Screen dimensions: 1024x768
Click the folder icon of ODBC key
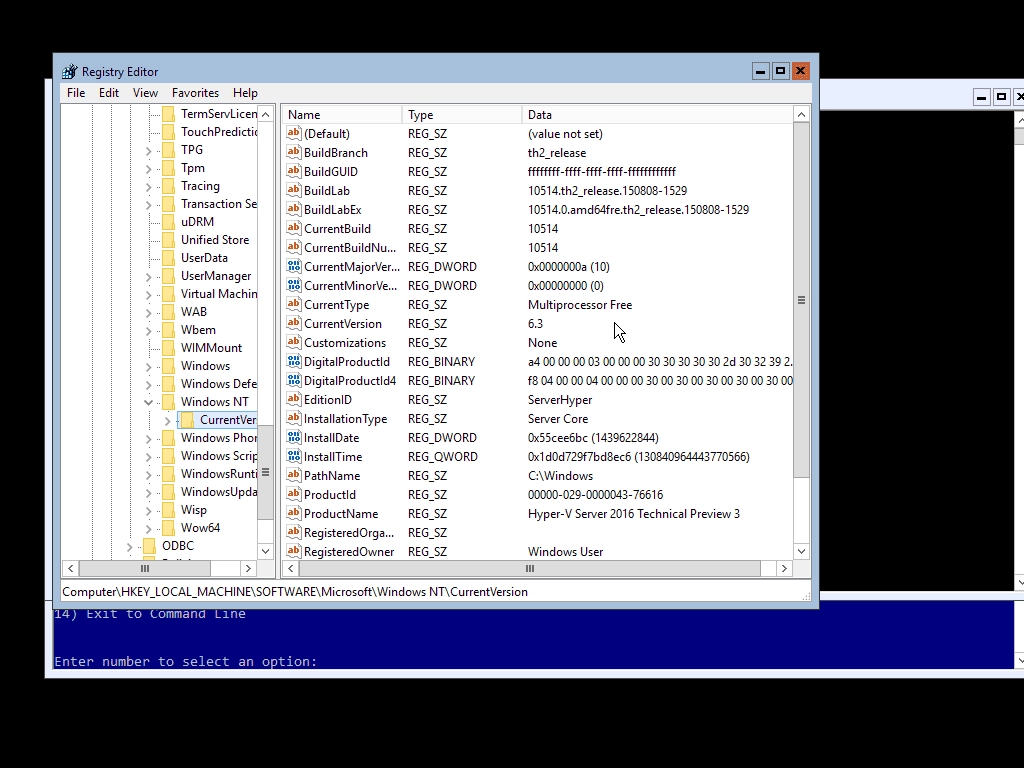click(x=150, y=545)
